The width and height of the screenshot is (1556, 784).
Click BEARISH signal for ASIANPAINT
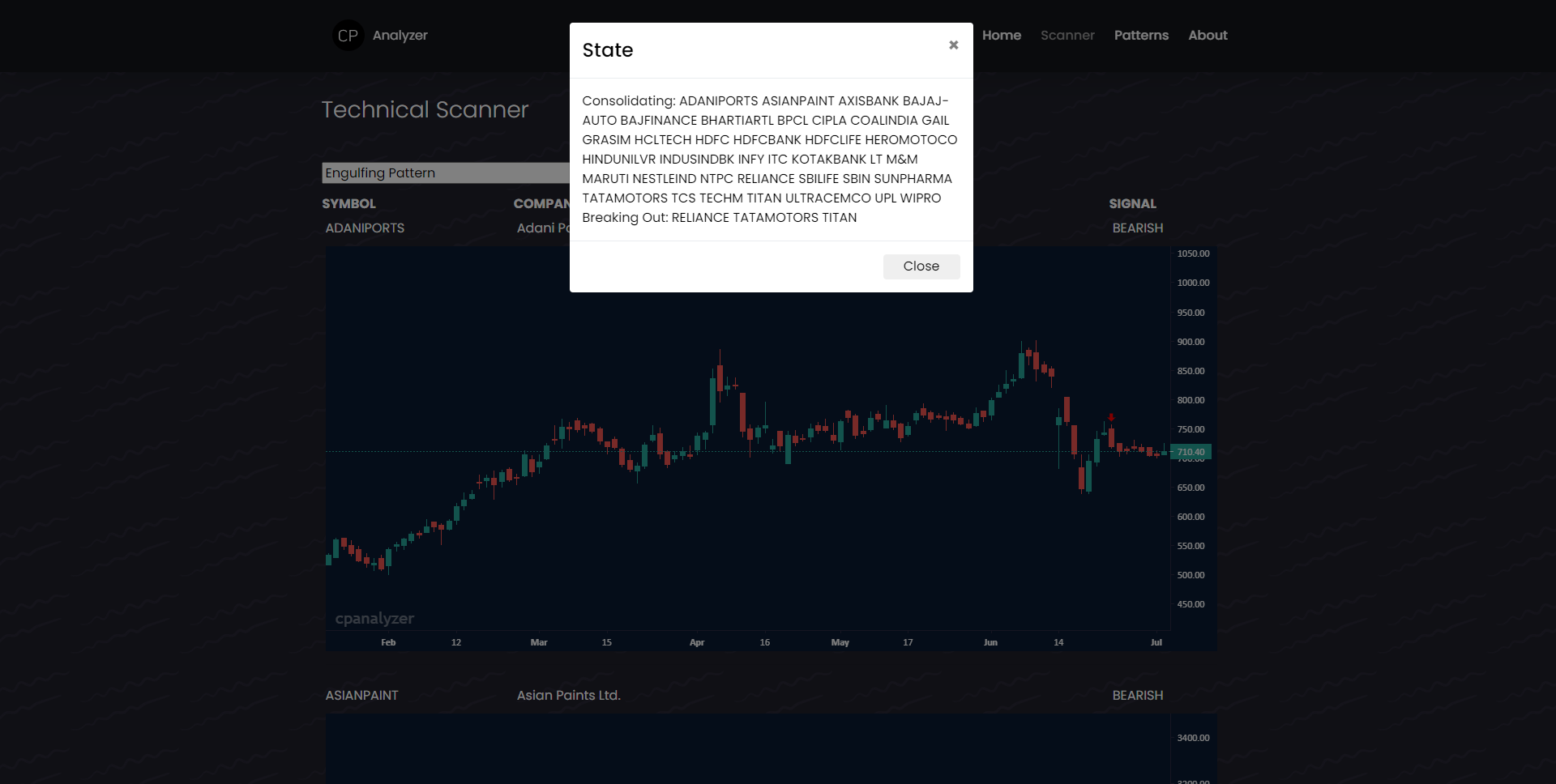[1138, 696]
